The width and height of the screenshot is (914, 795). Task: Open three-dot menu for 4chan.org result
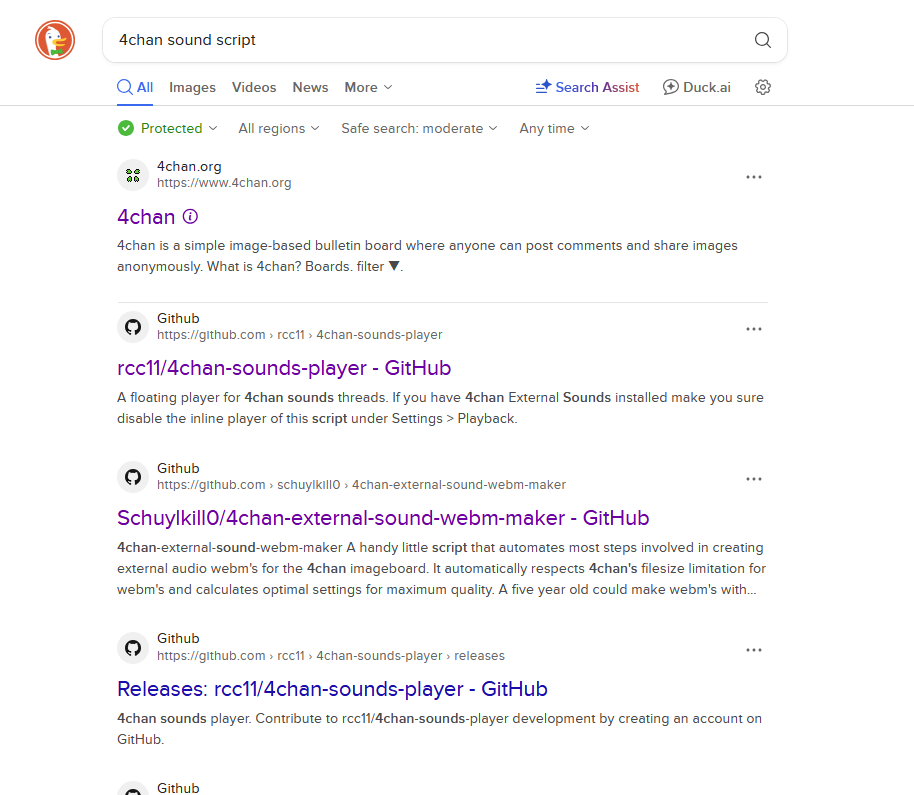[x=754, y=177]
